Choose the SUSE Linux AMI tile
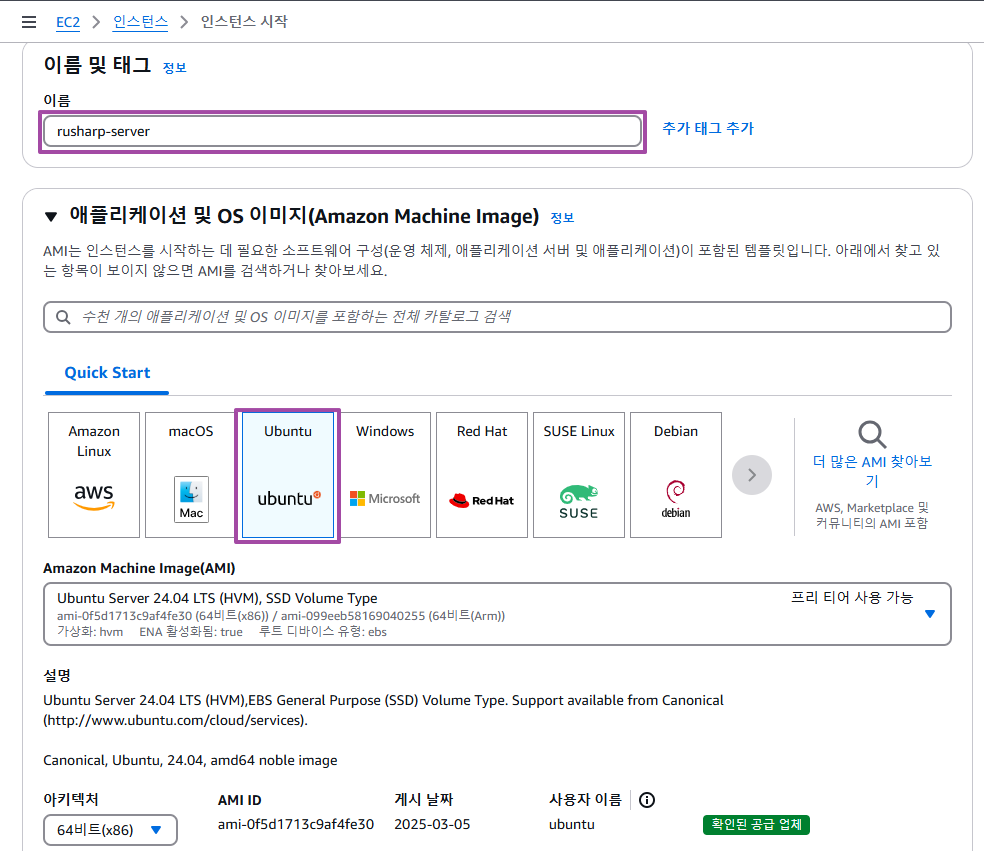This screenshot has height=851, width=984. (x=579, y=474)
